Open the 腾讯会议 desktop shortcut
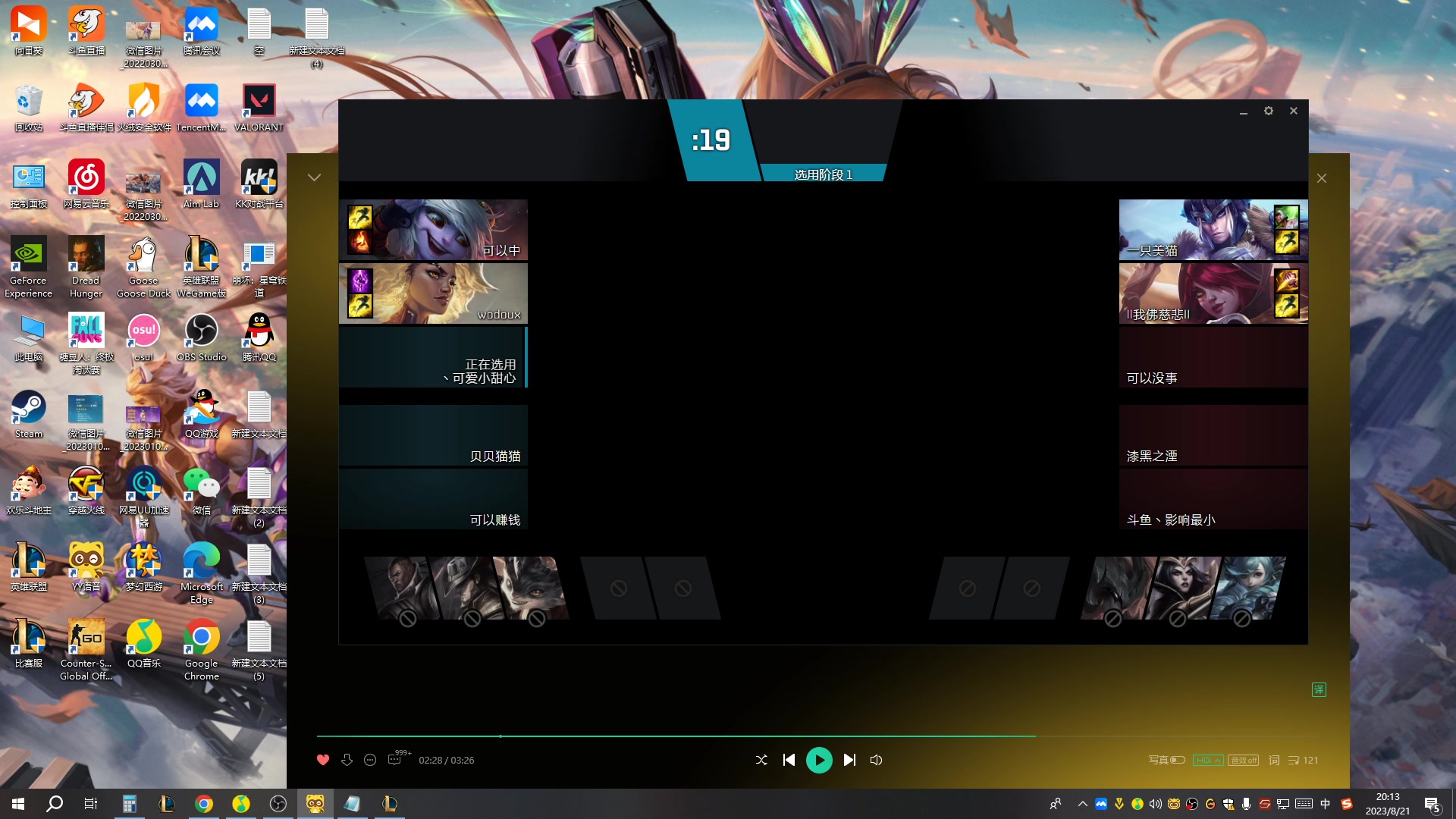The image size is (1456, 819). 201,32
